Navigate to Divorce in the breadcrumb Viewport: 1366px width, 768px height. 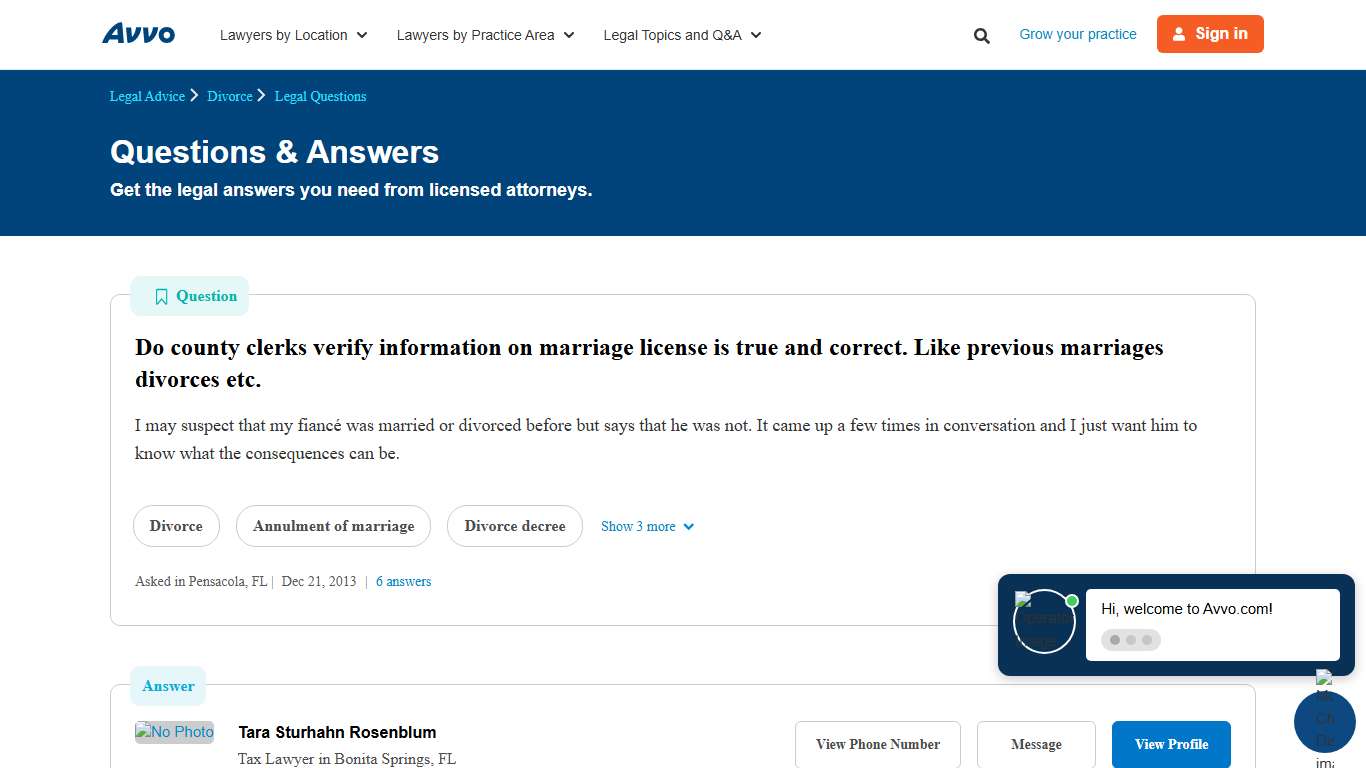pos(230,96)
